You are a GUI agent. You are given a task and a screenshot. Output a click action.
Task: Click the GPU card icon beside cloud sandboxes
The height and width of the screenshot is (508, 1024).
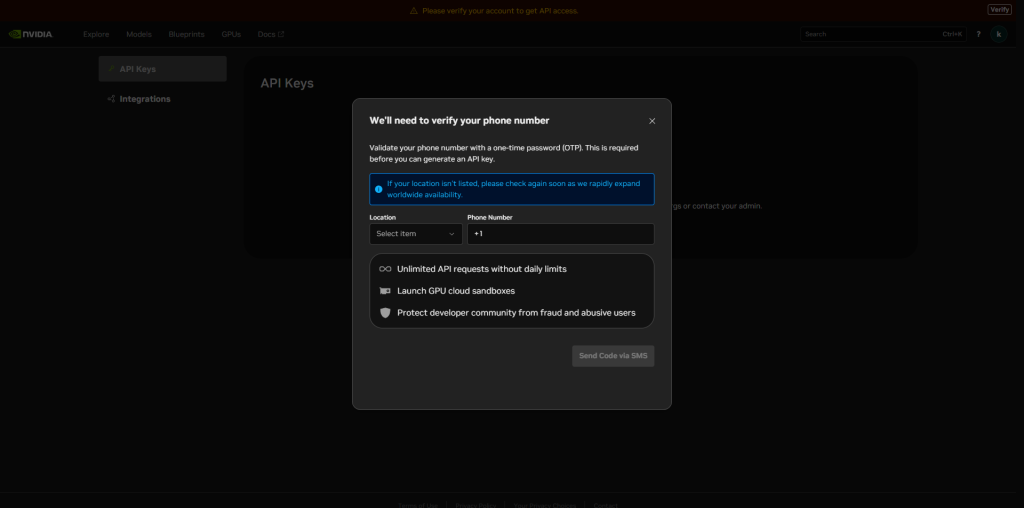coord(385,291)
